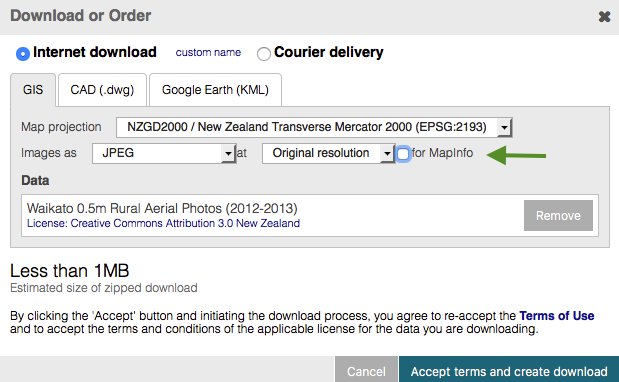Select the Courier delivery option
Screen dimensions: 619x382
[264, 54]
